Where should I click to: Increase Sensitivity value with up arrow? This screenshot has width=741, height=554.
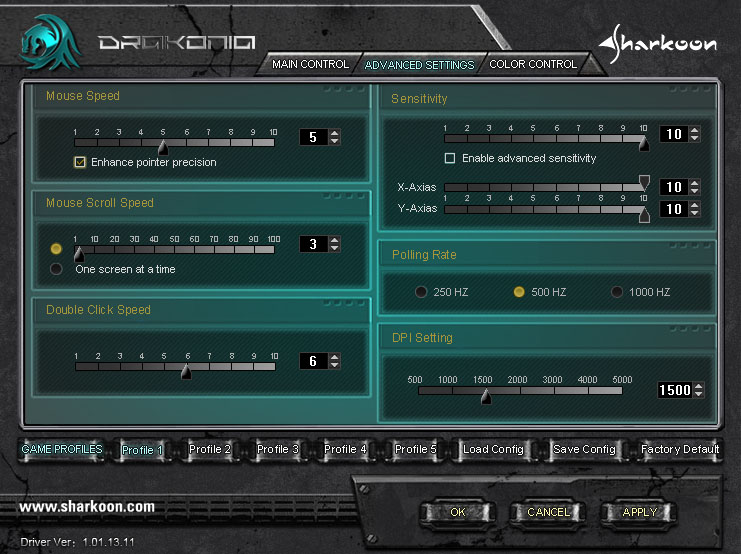click(x=694, y=130)
